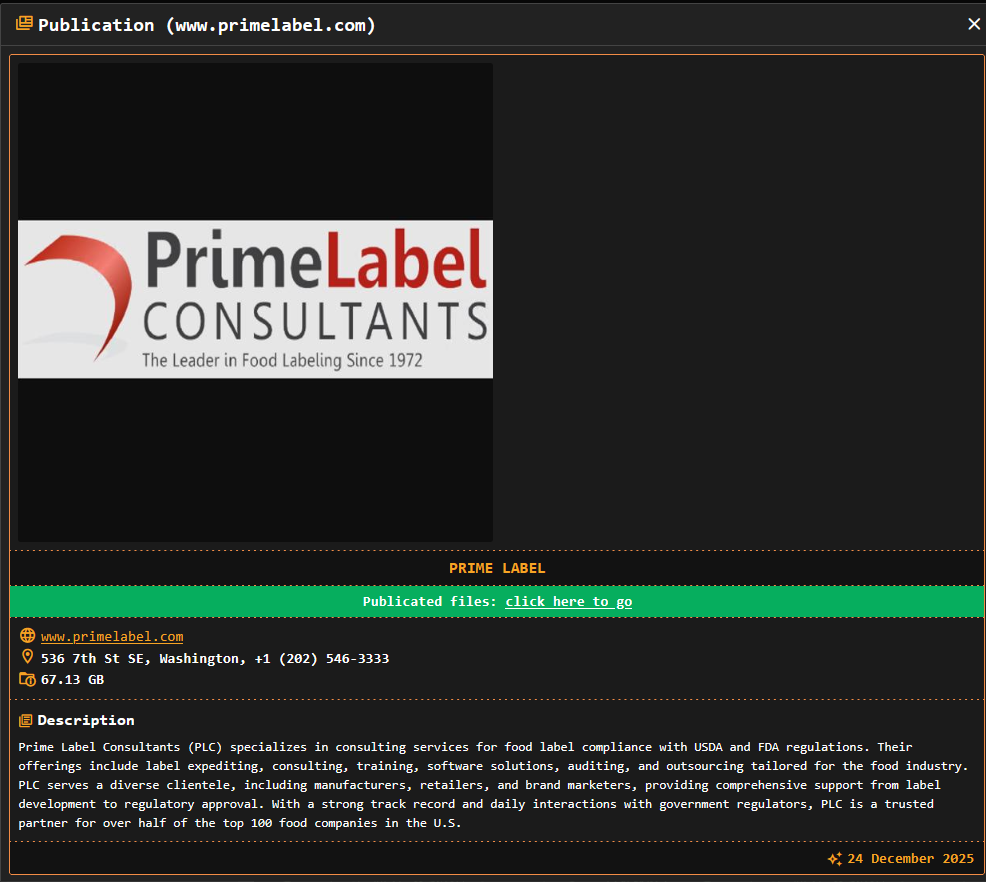Click the '67.13 GB' size text

coord(72,680)
